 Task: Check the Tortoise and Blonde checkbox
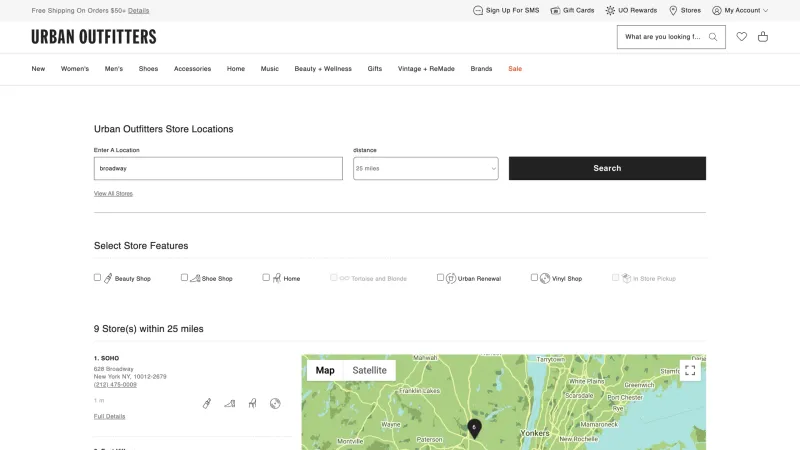point(334,278)
